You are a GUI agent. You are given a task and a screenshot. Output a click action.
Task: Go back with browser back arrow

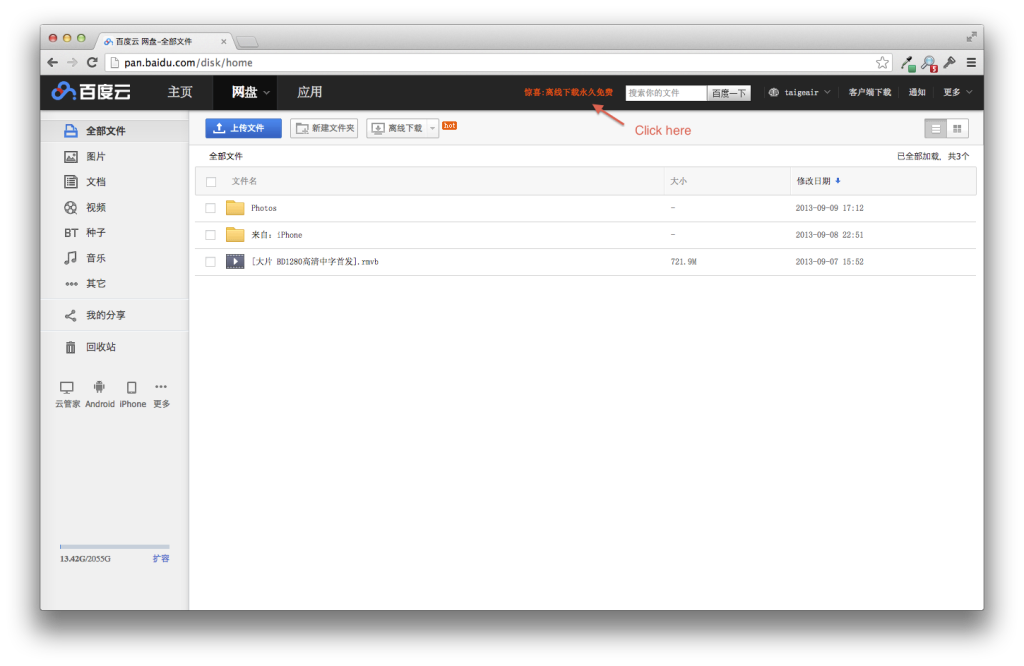pos(53,63)
